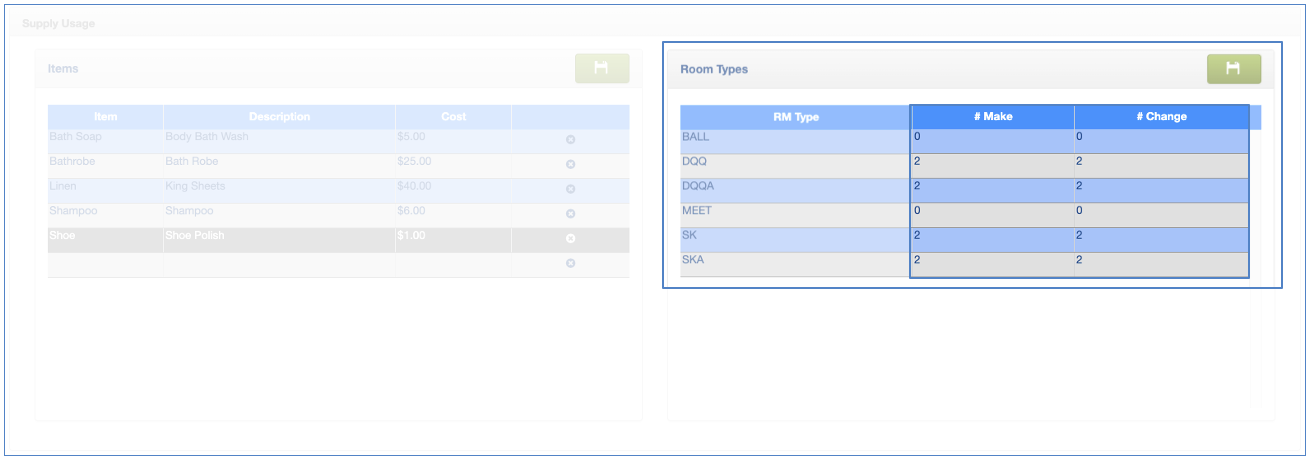Edit # Change value for MEET
This screenshot has height=461, width=1310.
1161,216
